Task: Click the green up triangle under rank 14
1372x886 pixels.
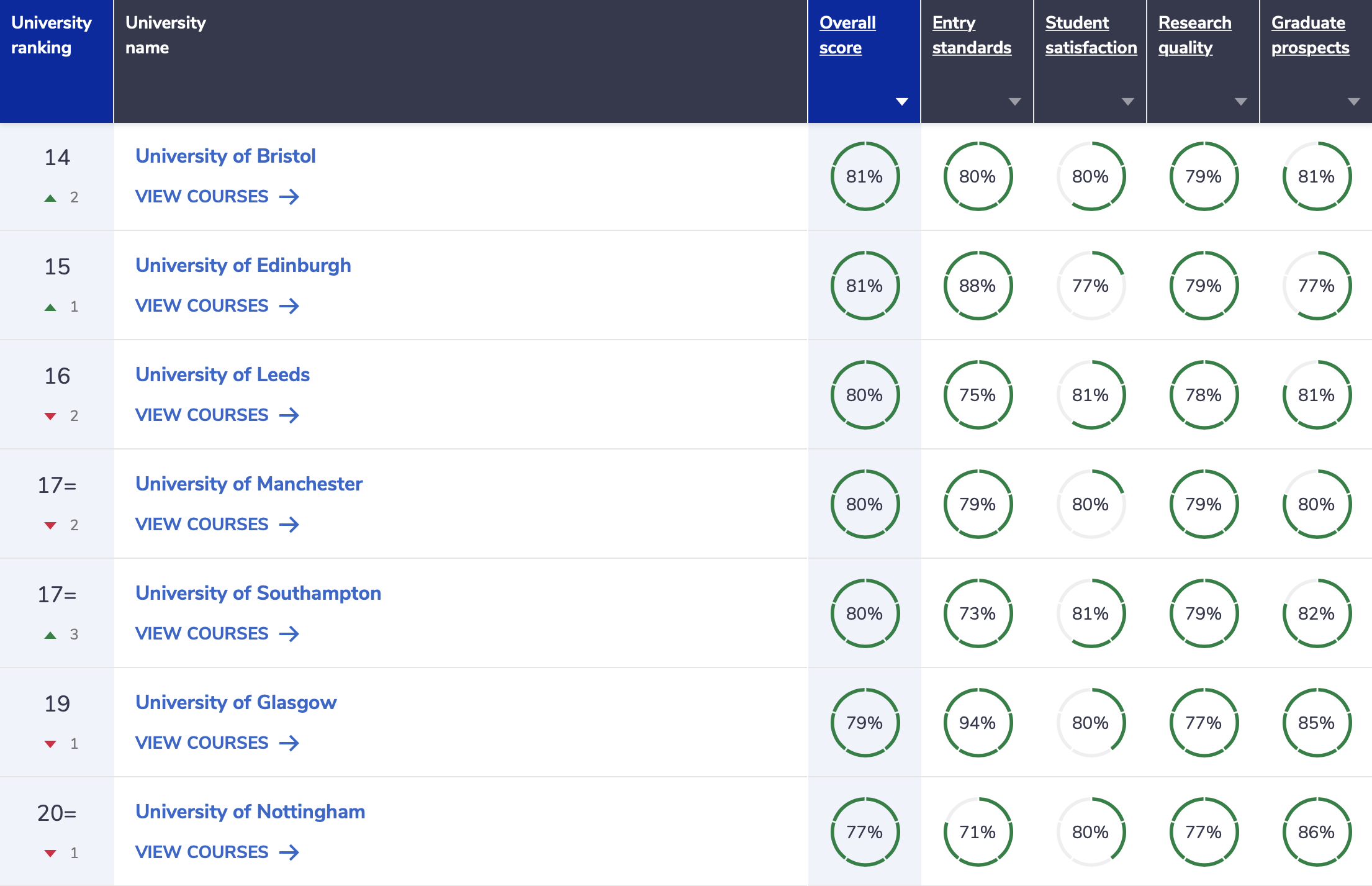Action: pyautogui.click(x=51, y=198)
